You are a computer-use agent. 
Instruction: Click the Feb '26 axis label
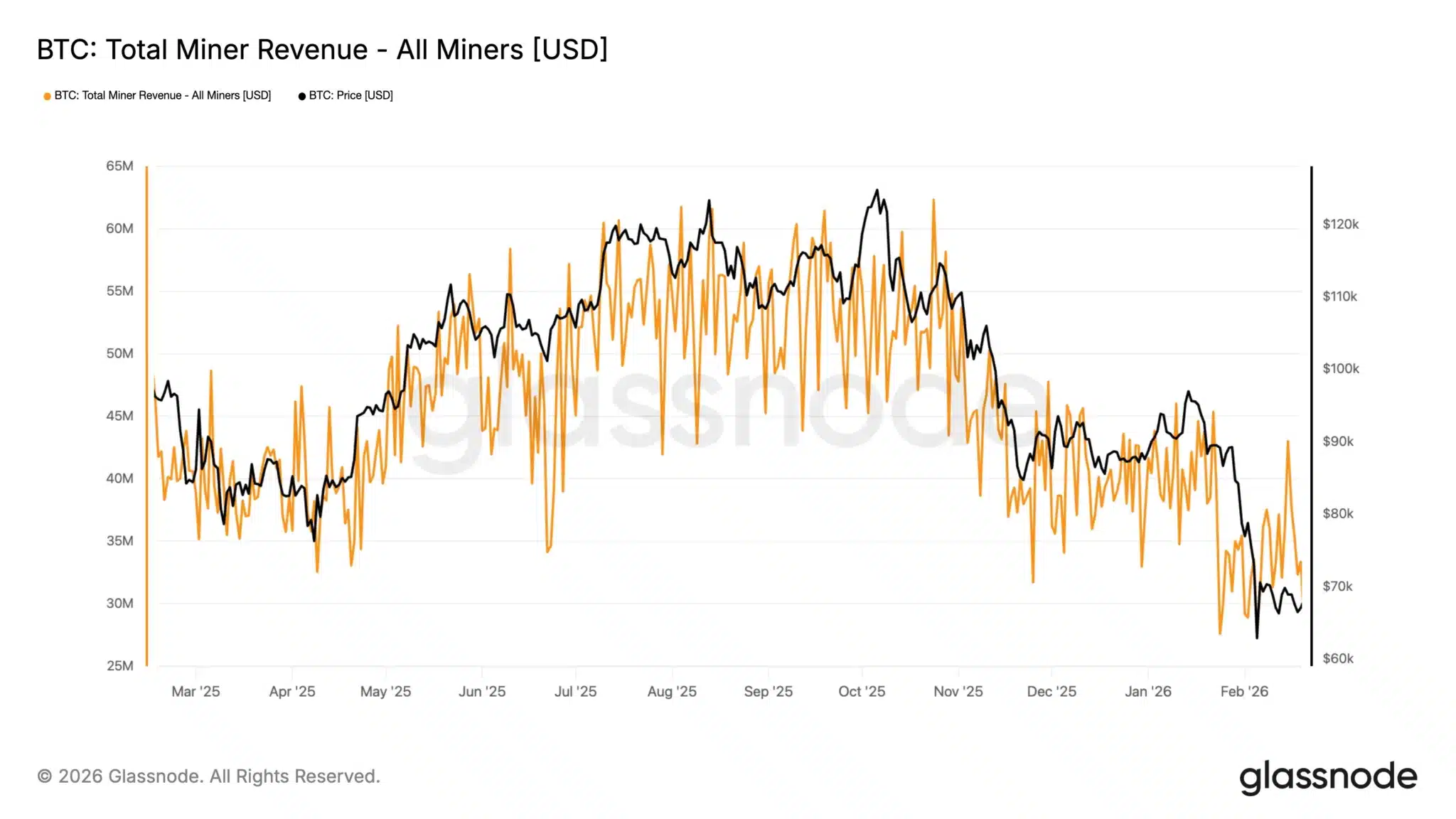coord(1244,691)
